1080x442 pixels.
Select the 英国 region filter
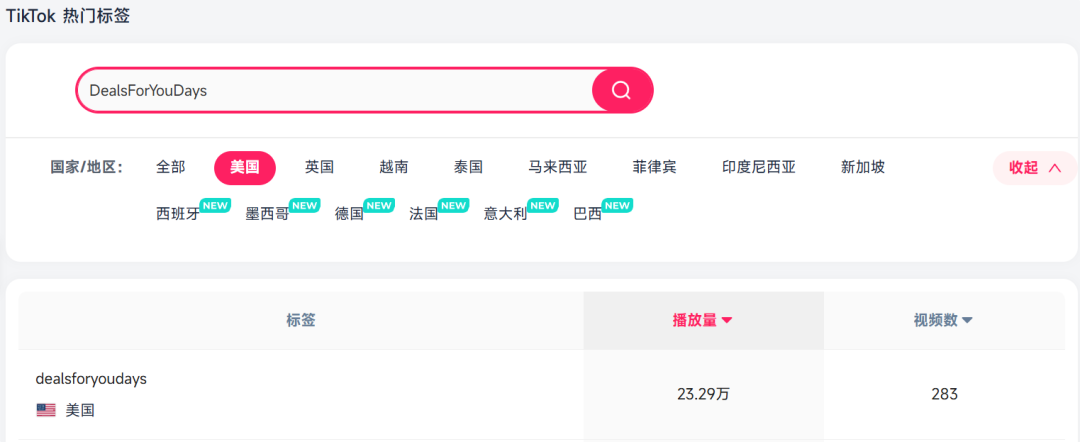320,167
